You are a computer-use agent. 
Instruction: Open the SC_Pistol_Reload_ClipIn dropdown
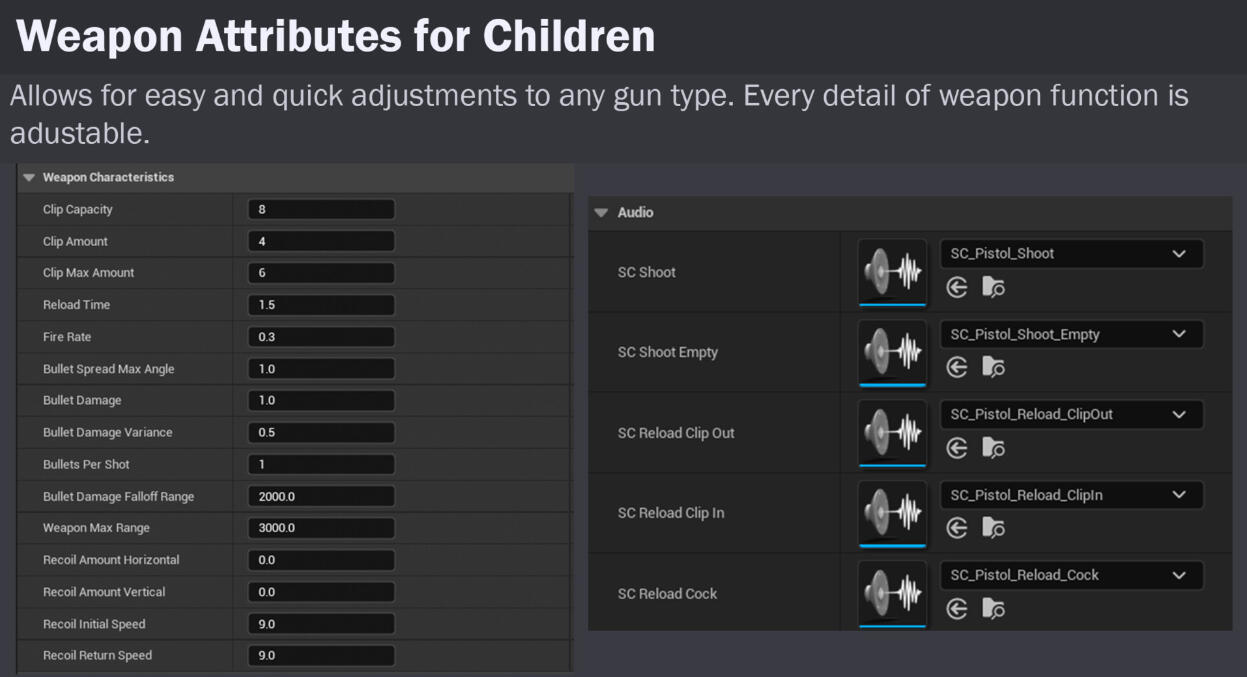(x=1071, y=495)
